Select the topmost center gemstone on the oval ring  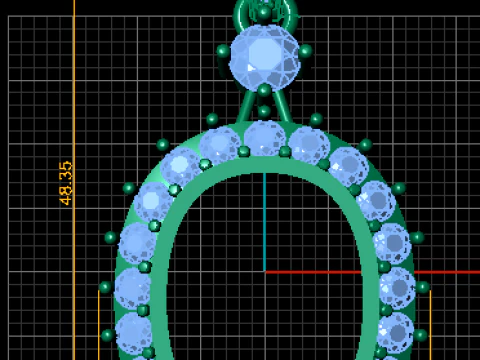(265, 138)
